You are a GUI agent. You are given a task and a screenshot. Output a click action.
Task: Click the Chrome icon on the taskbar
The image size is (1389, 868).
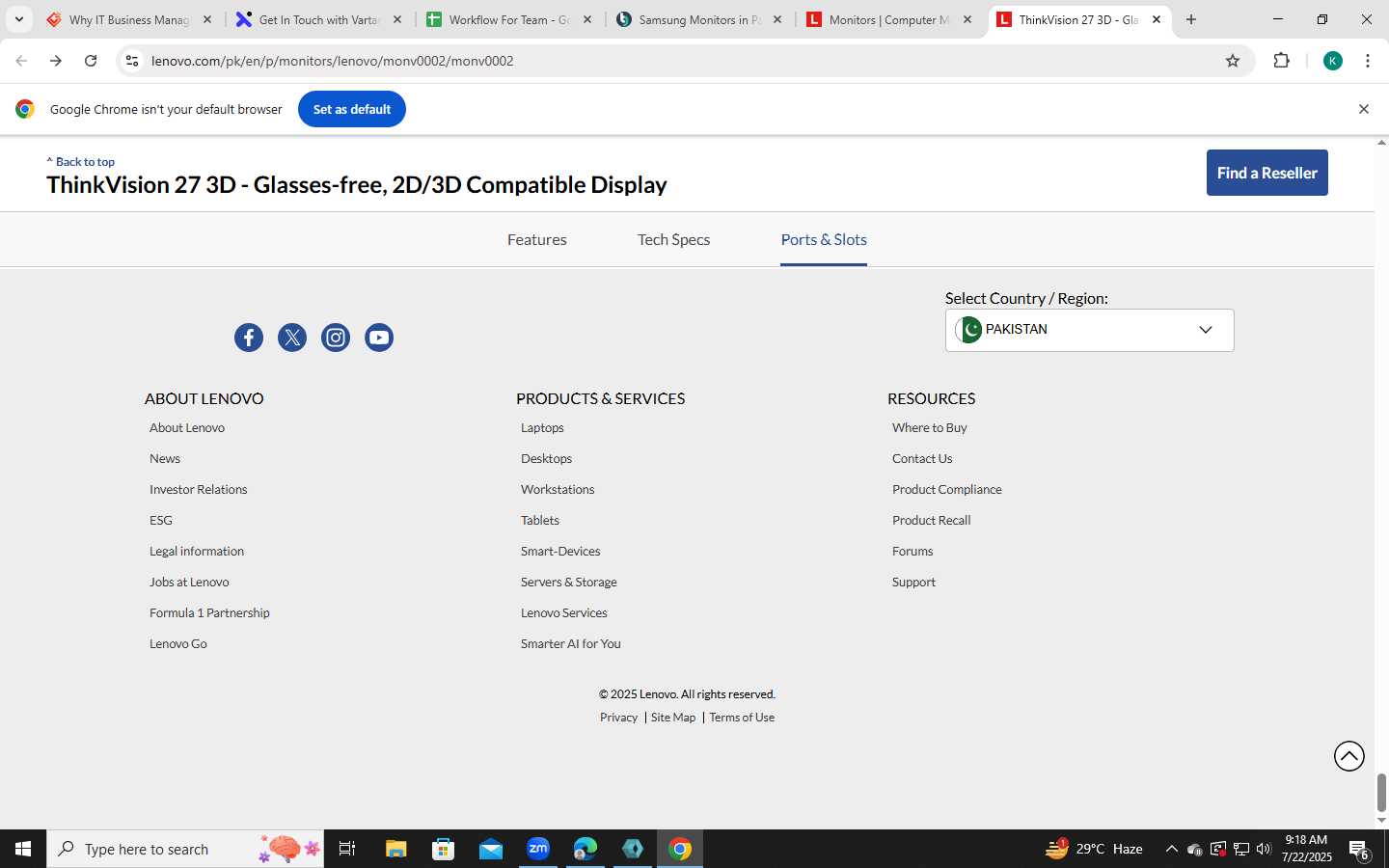point(680,849)
